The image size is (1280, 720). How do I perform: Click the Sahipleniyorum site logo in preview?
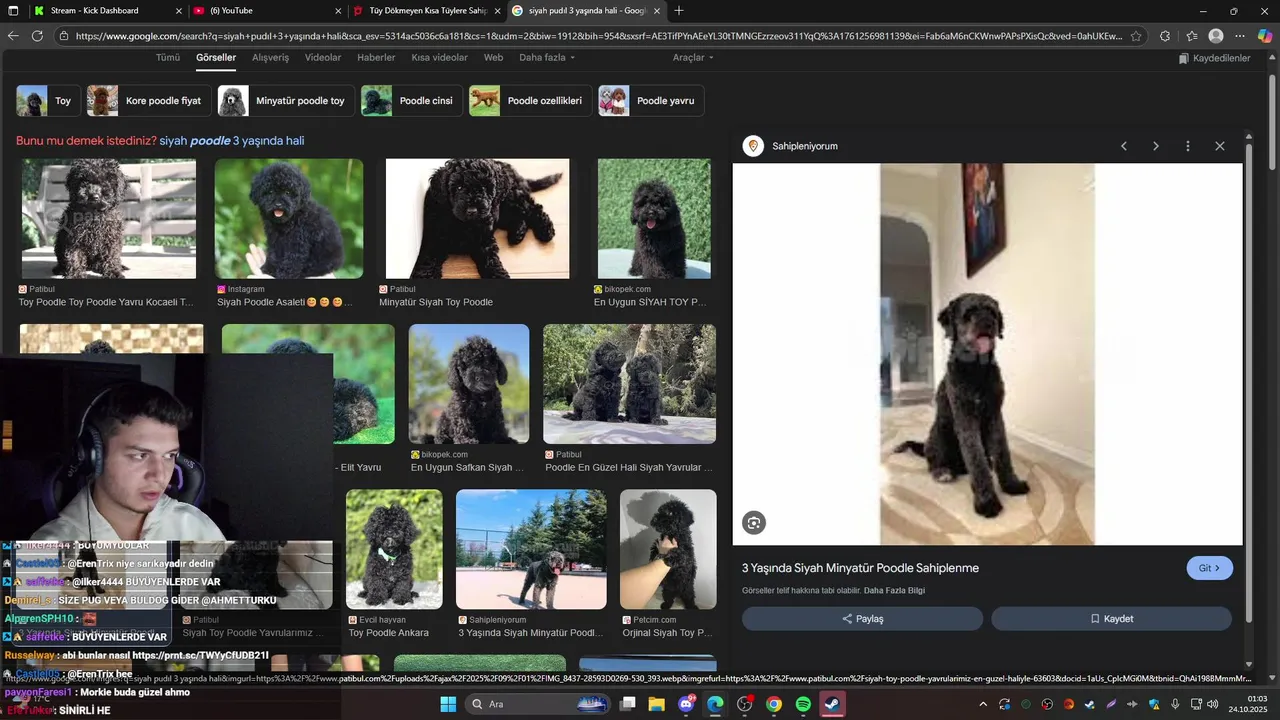pos(753,146)
